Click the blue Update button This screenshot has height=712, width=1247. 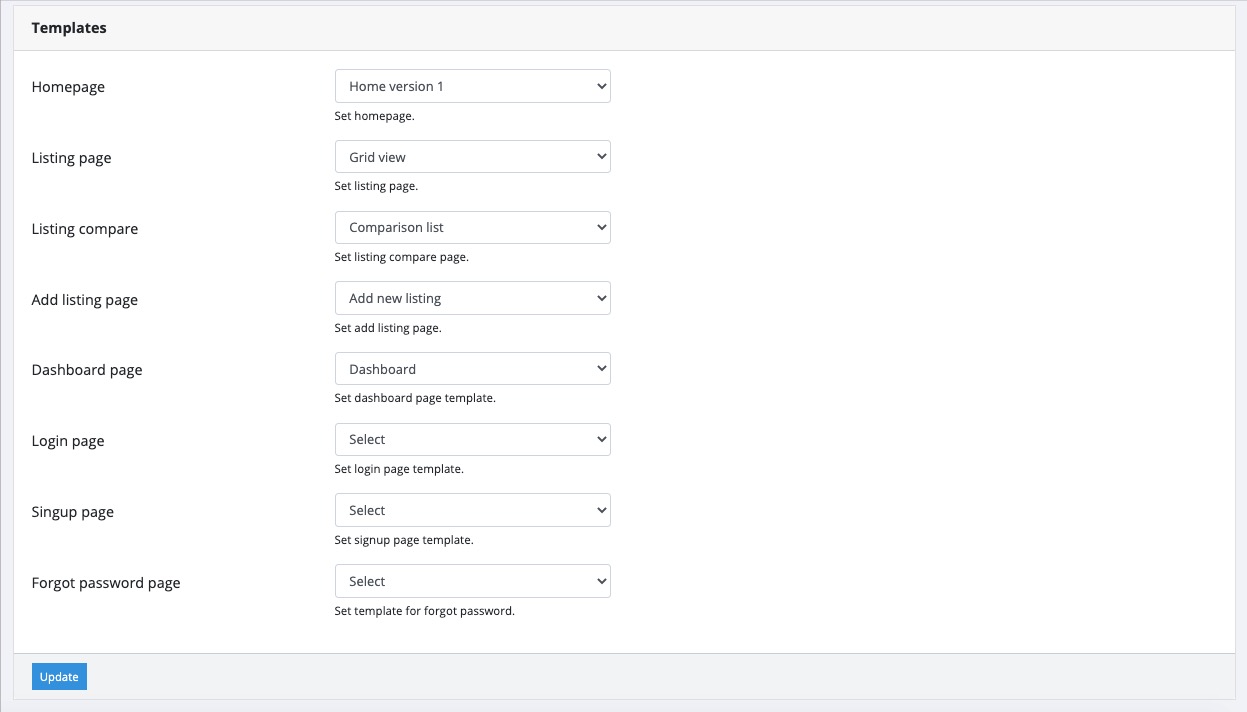pyautogui.click(x=59, y=677)
